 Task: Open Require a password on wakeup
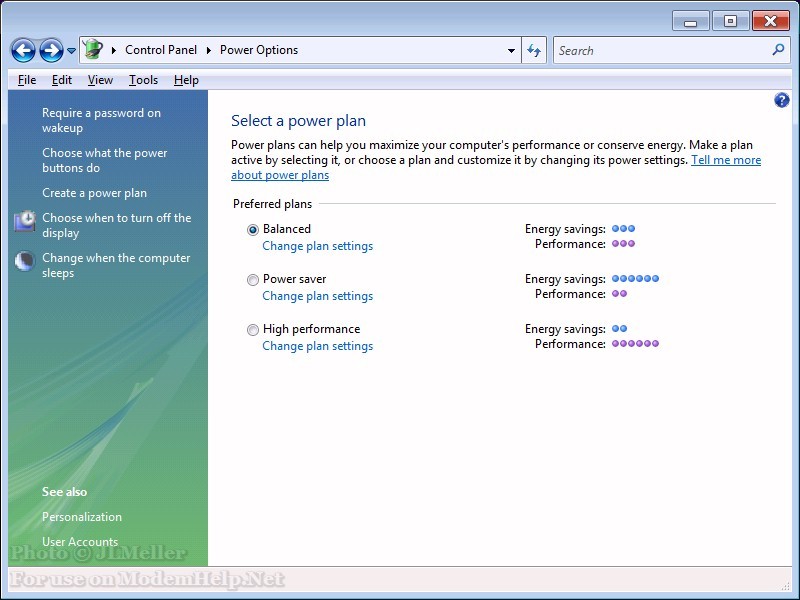pos(101,120)
